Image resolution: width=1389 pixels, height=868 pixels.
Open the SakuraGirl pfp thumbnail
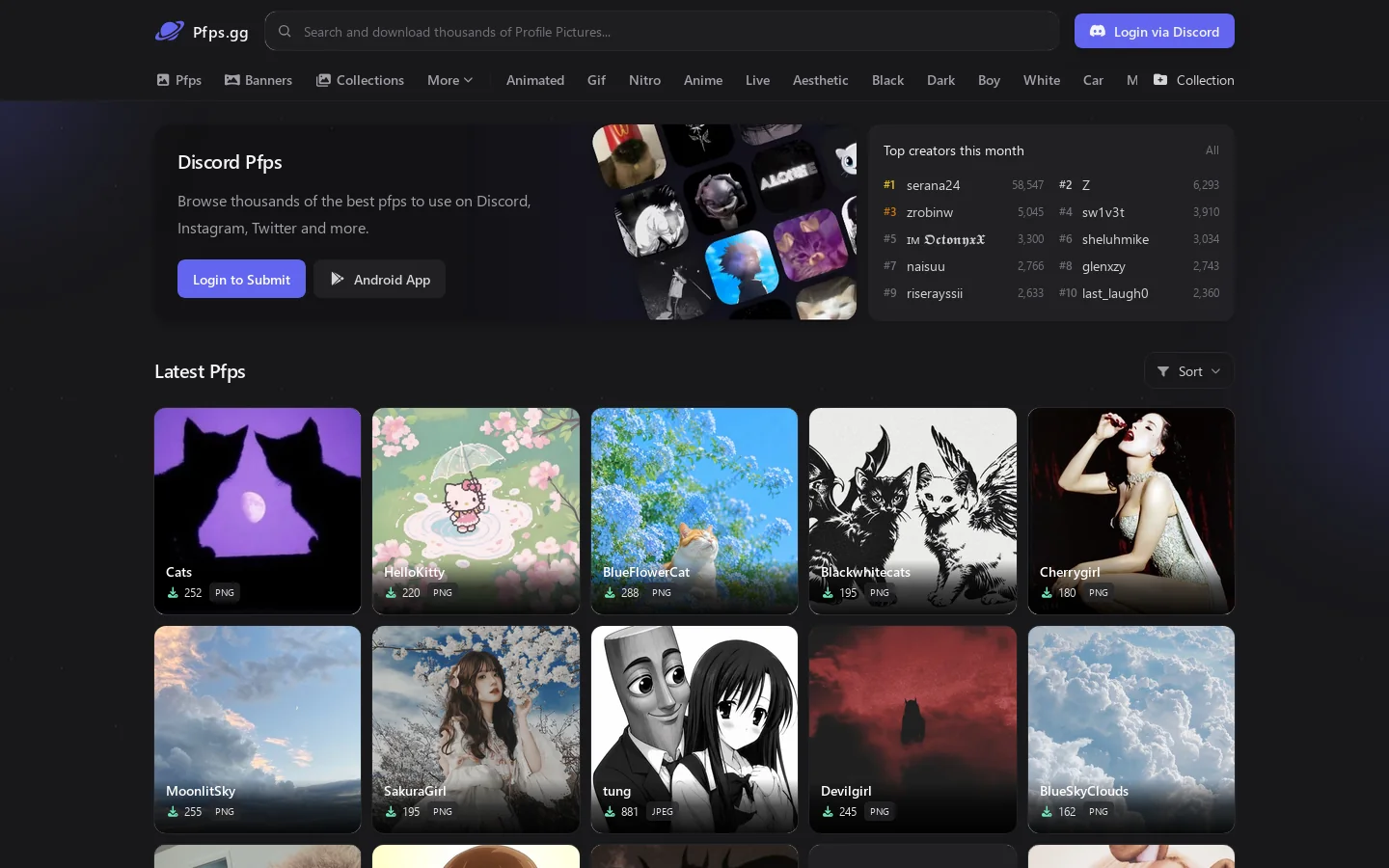click(x=476, y=729)
